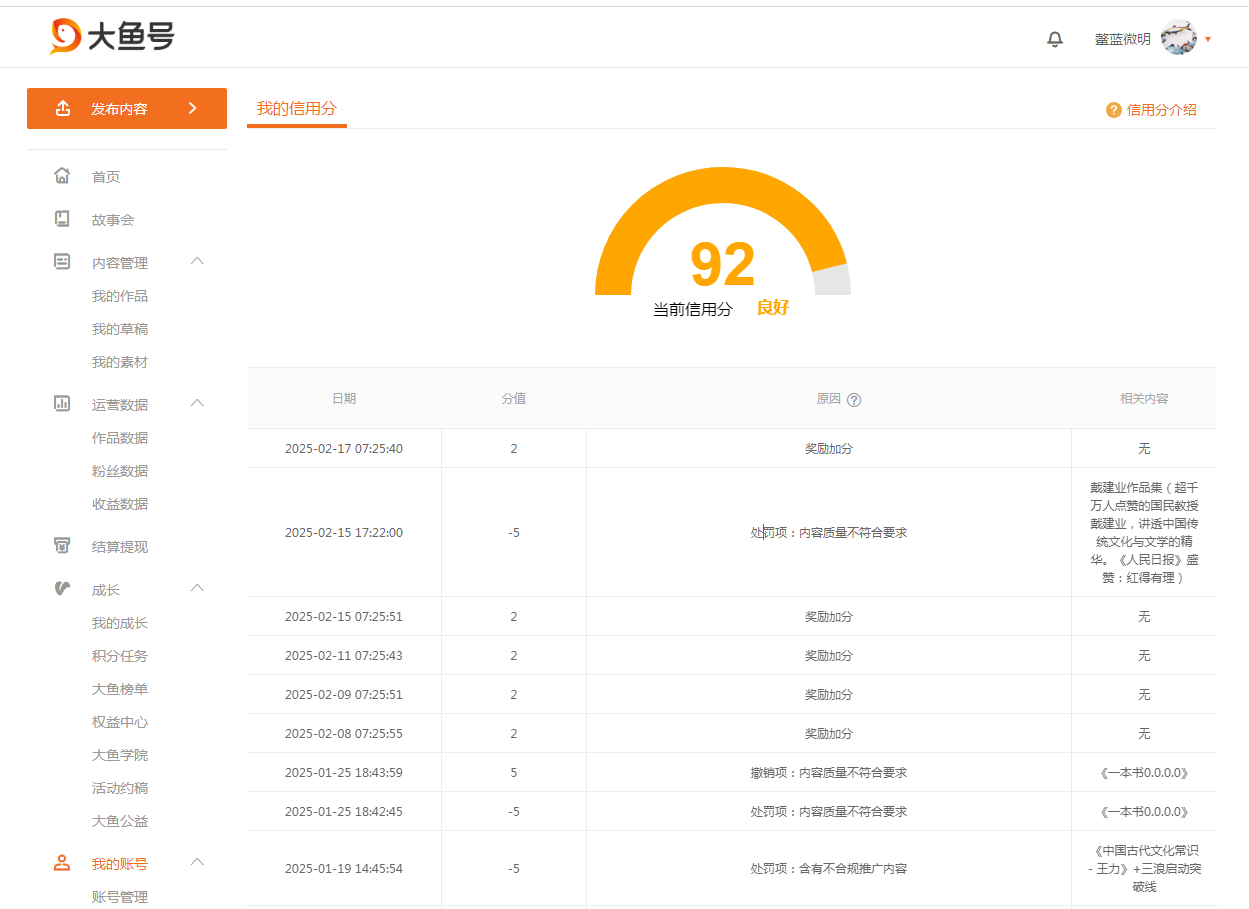Viewport: 1249px width, 909px height.
Task: Click the 良好 rating label
Action: click(773, 308)
